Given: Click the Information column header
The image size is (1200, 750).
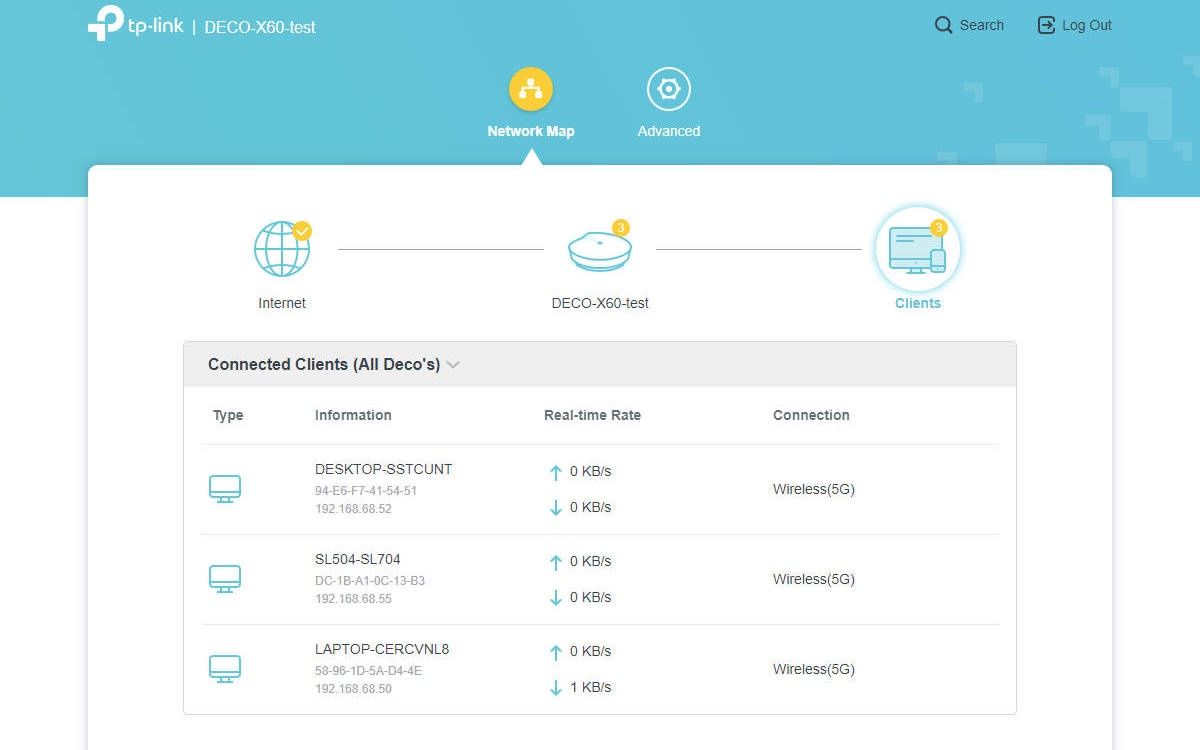Looking at the screenshot, I should click(x=353, y=415).
